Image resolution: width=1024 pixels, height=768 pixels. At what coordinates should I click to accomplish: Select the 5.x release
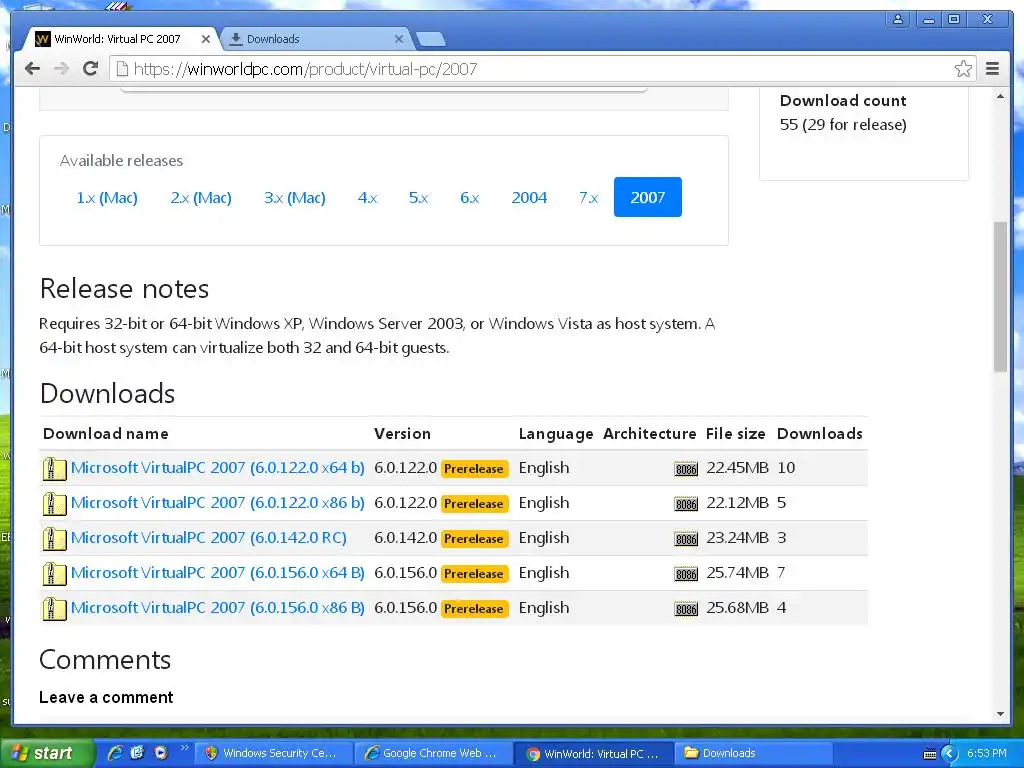[x=419, y=197]
